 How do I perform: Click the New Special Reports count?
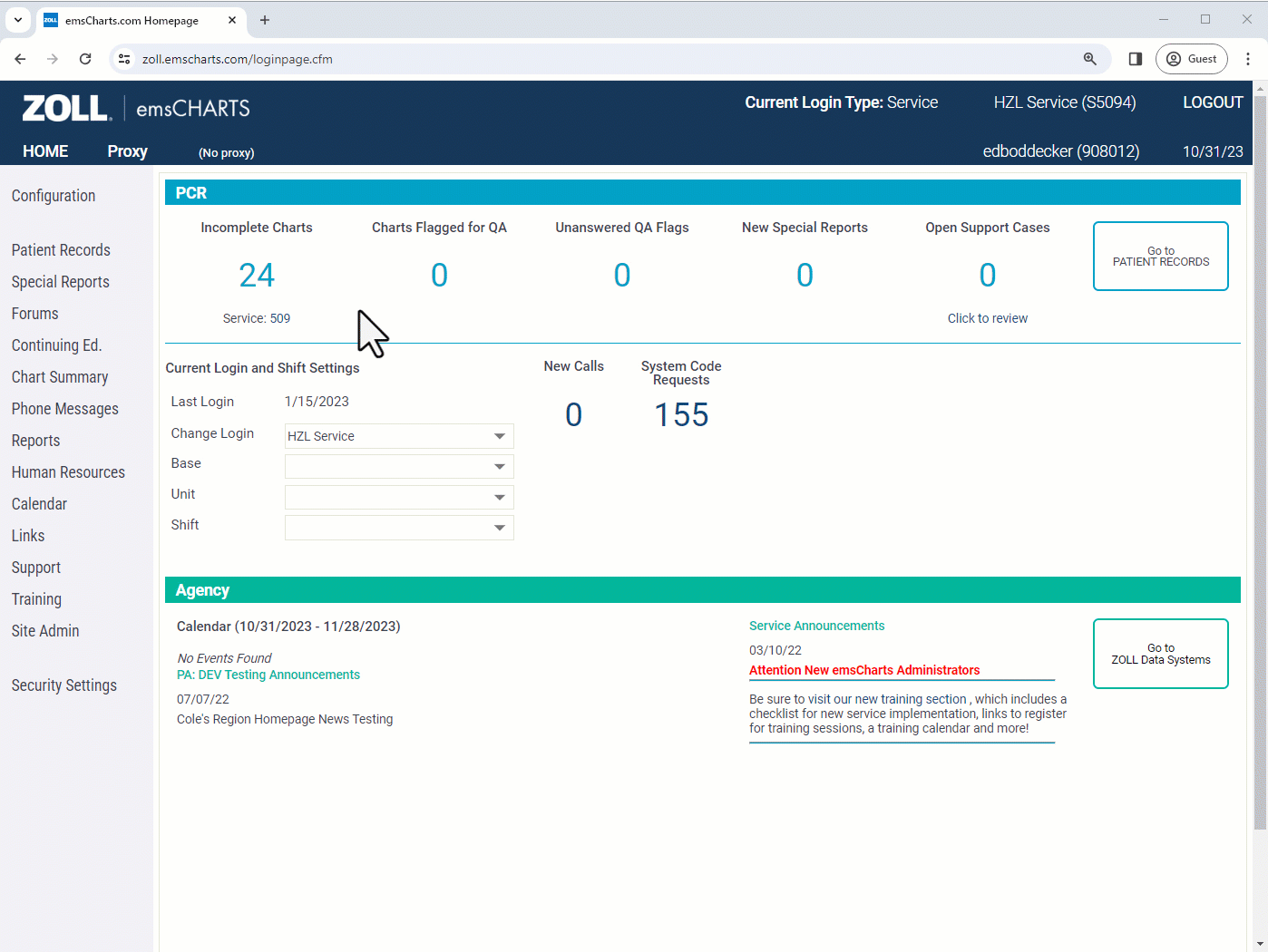pos(805,275)
